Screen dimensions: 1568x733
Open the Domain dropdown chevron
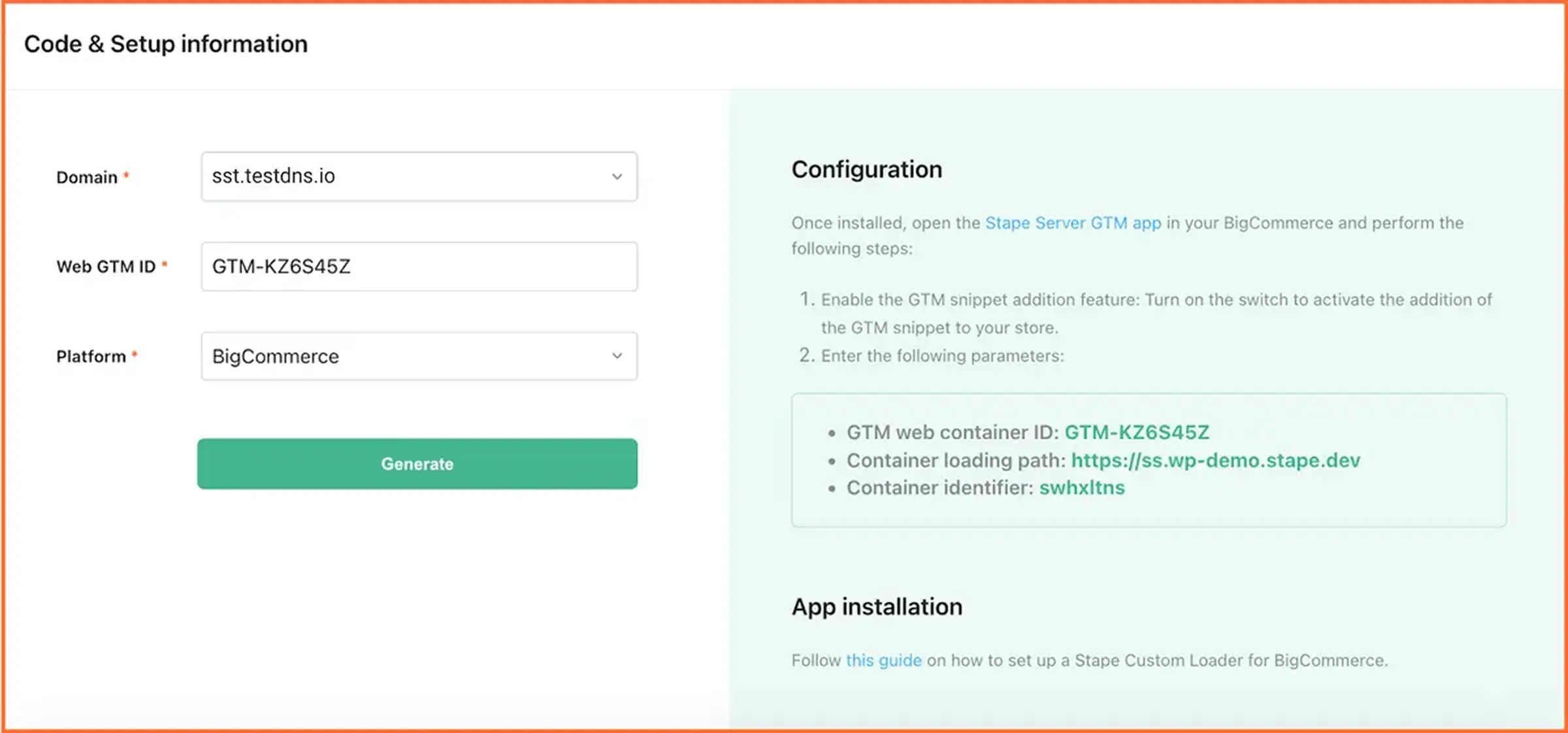pos(616,176)
